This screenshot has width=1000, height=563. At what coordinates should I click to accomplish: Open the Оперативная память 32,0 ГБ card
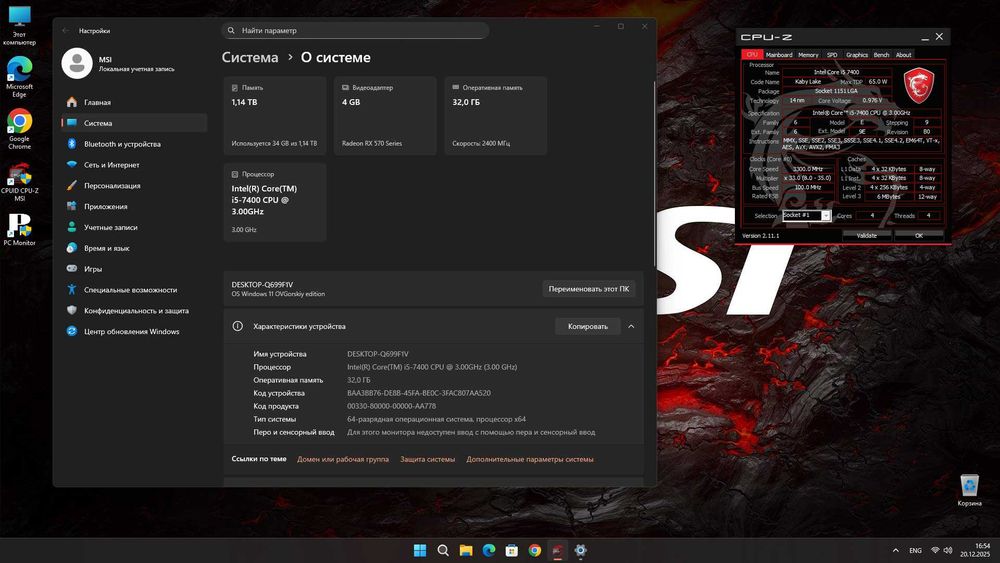[496, 115]
